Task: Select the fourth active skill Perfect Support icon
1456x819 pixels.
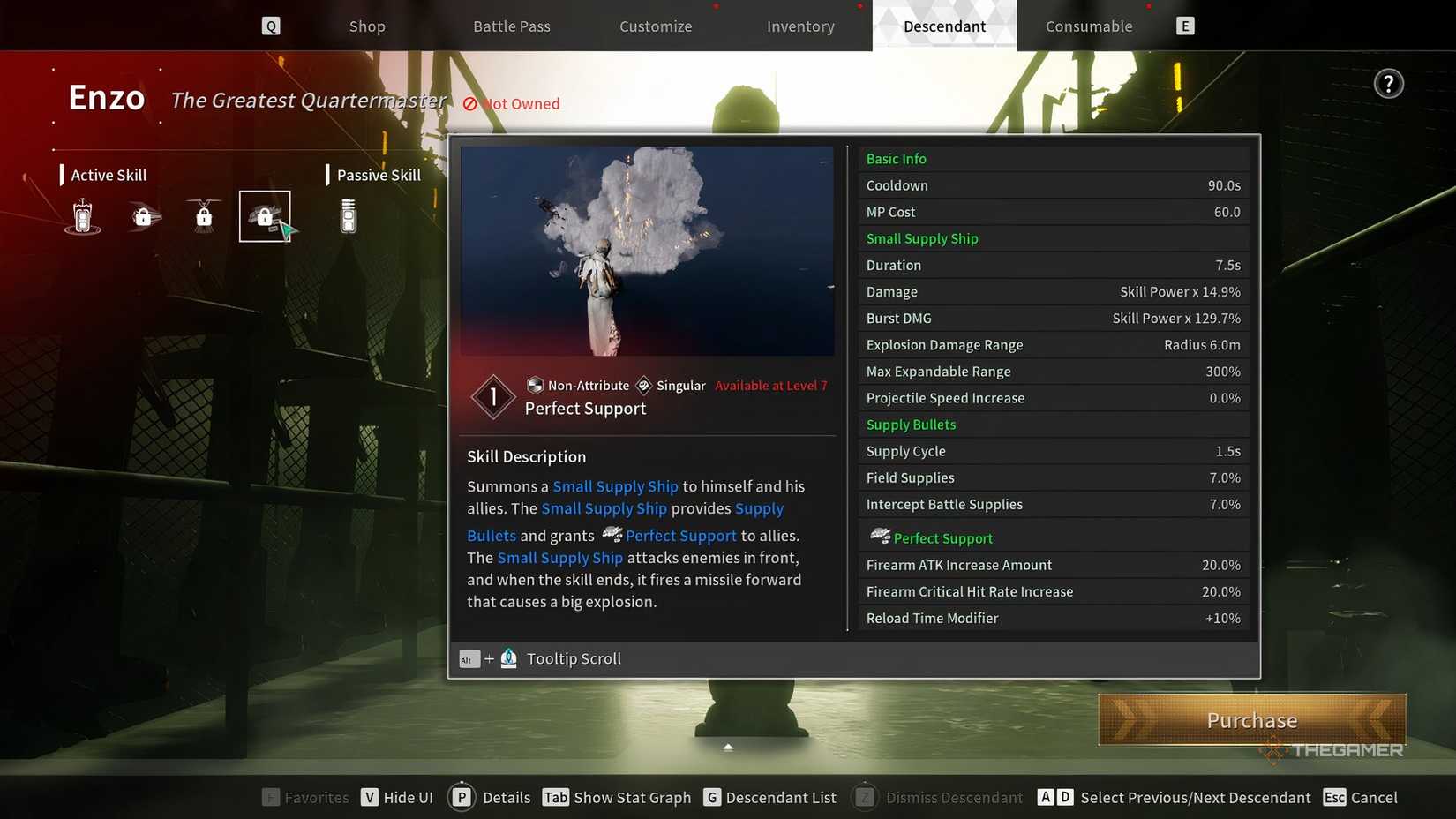Action: pos(265,216)
